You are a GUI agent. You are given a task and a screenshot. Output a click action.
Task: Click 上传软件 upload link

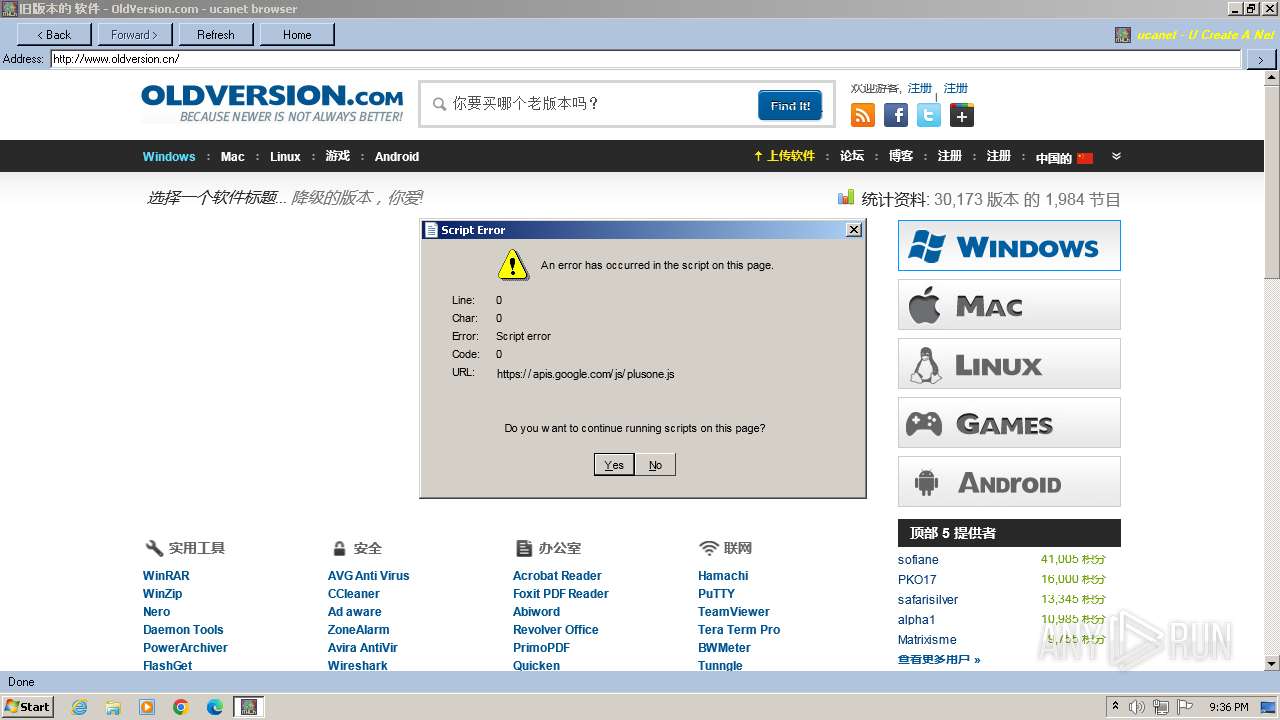(785, 156)
